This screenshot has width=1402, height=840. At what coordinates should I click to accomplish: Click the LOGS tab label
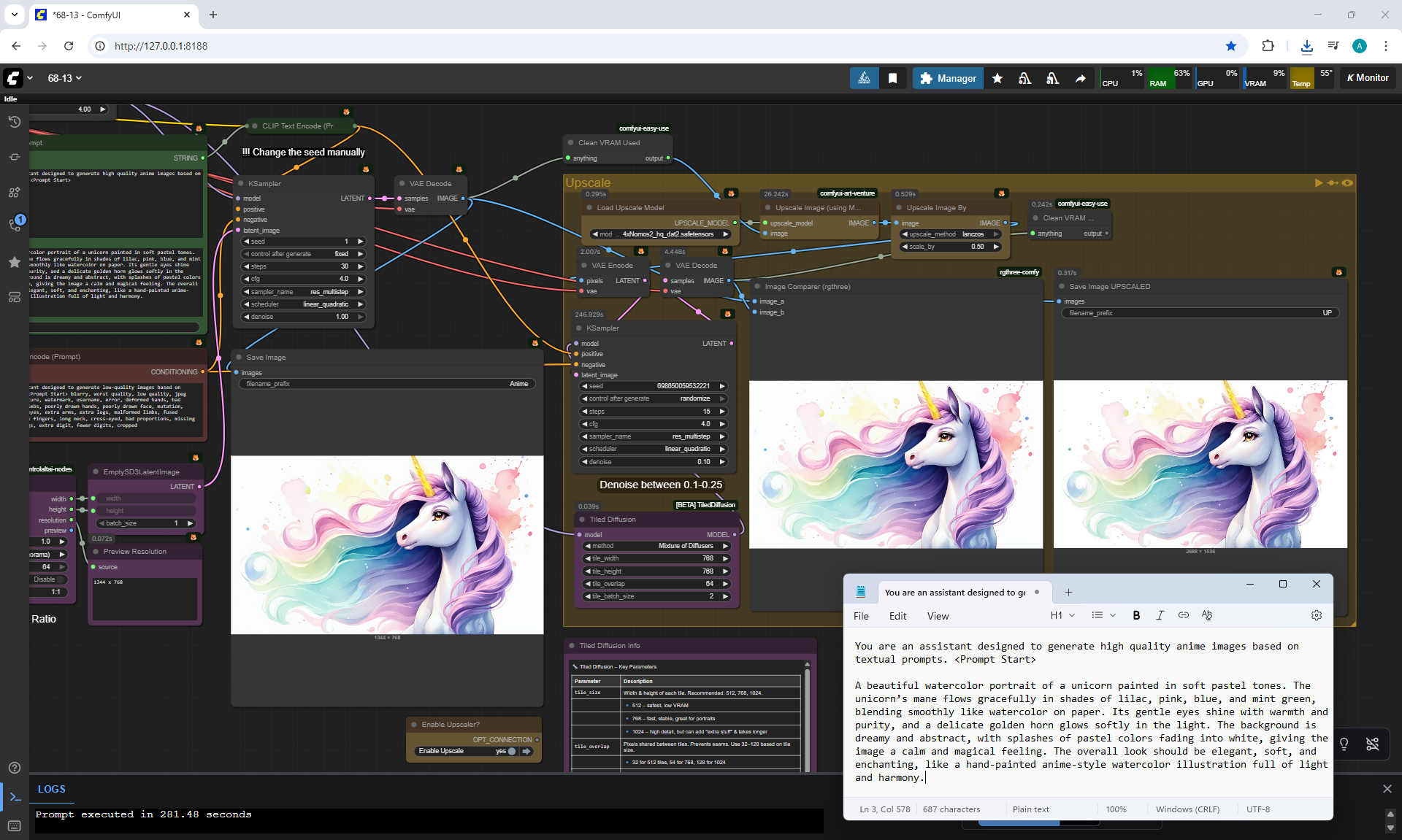click(x=51, y=789)
